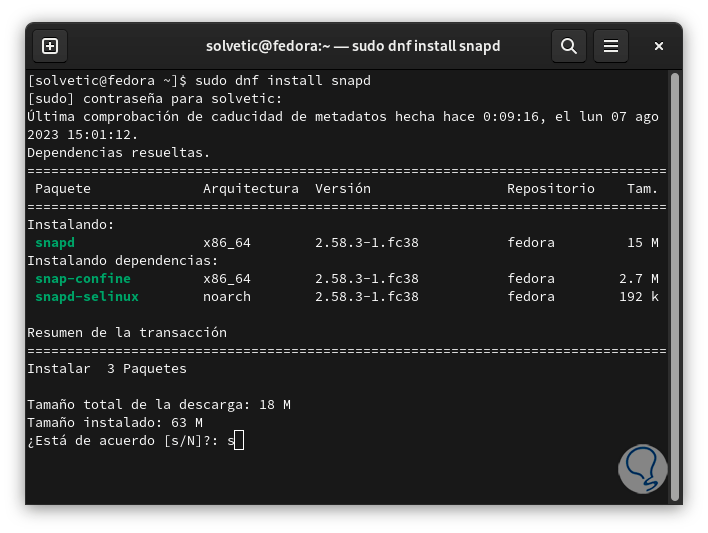Click the Arquitectura column header
The width and height of the screenshot is (708, 533).
(251, 189)
